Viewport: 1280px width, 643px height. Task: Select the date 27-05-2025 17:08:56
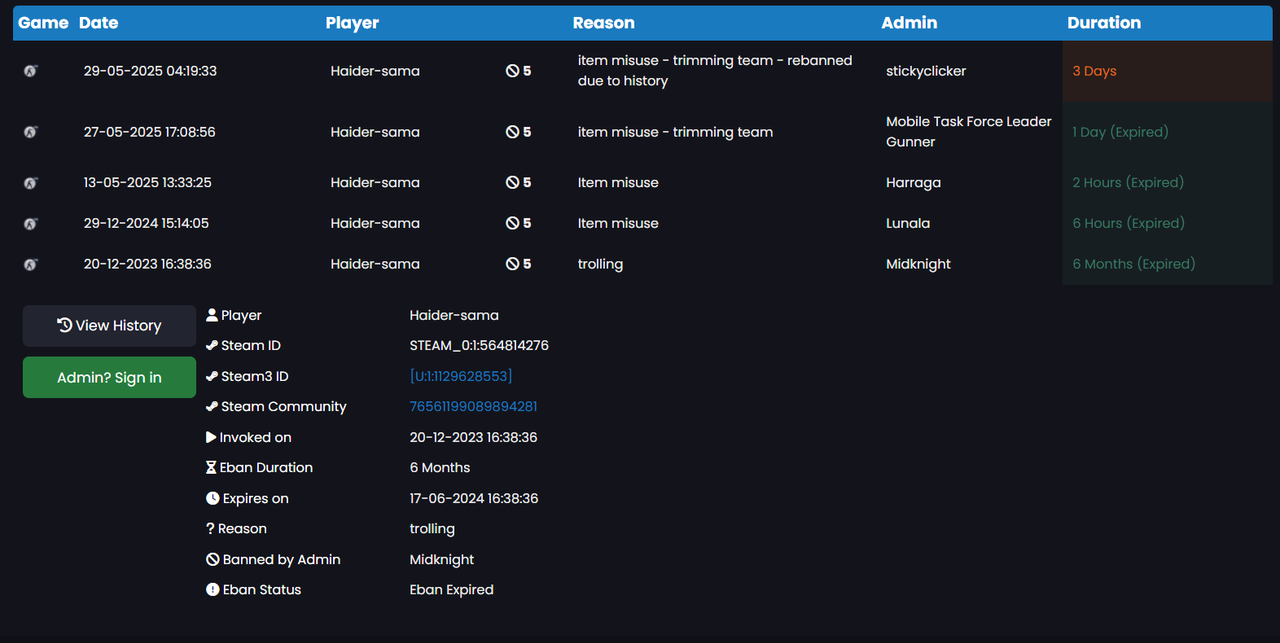point(150,132)
